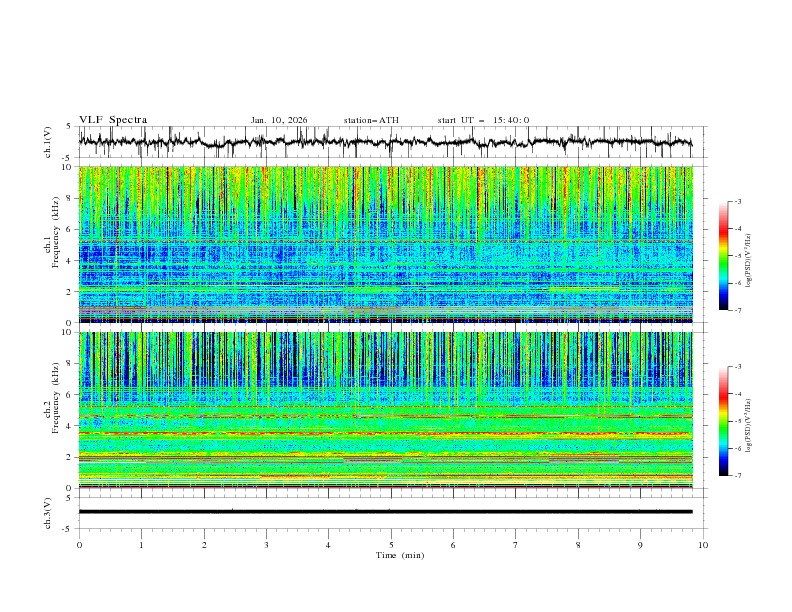Click the time axis tick label "8"
Screen dimensions: 792x612
[x=578, y=545]
